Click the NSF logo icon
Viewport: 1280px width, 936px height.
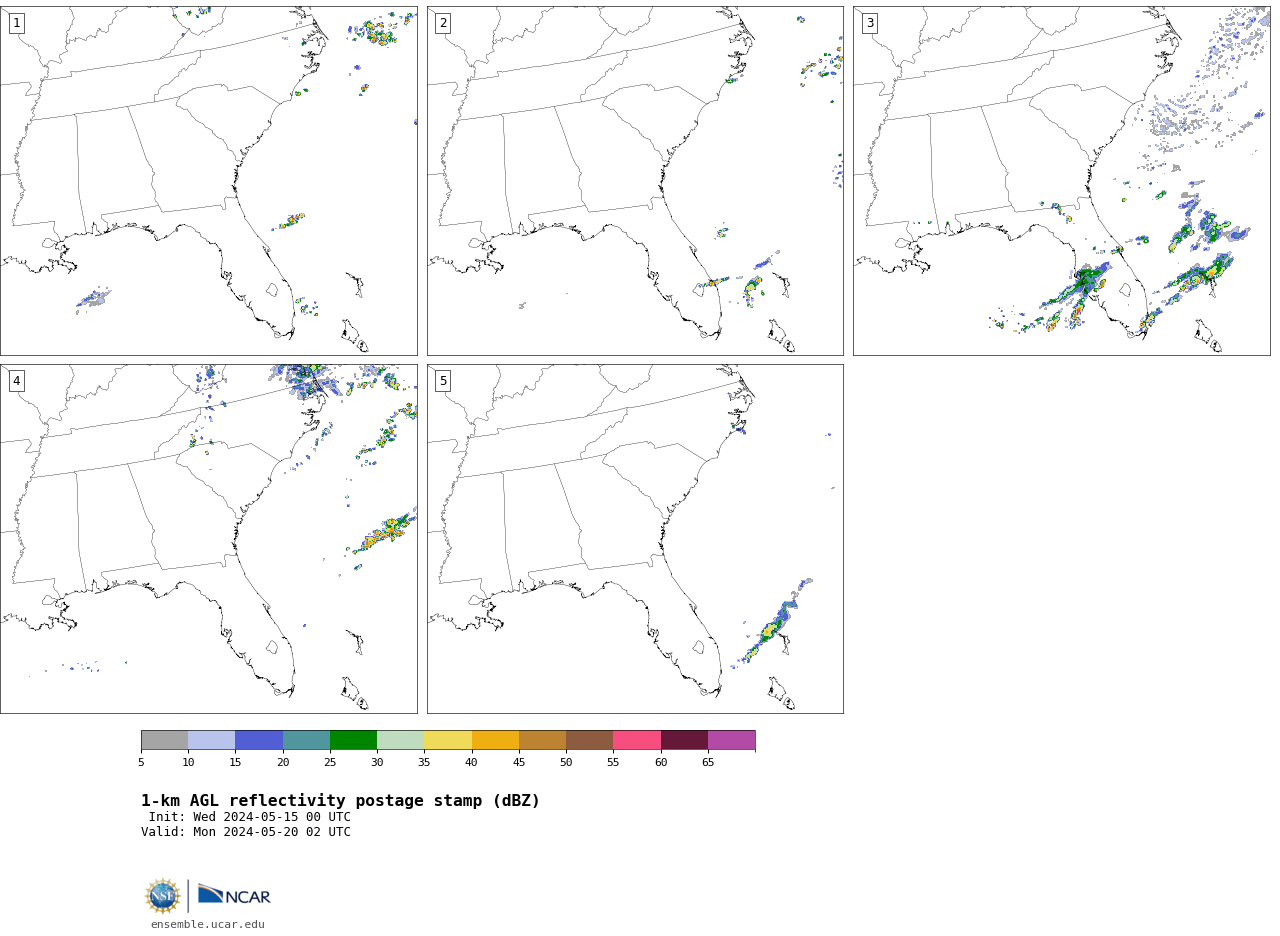click(163, 896)
